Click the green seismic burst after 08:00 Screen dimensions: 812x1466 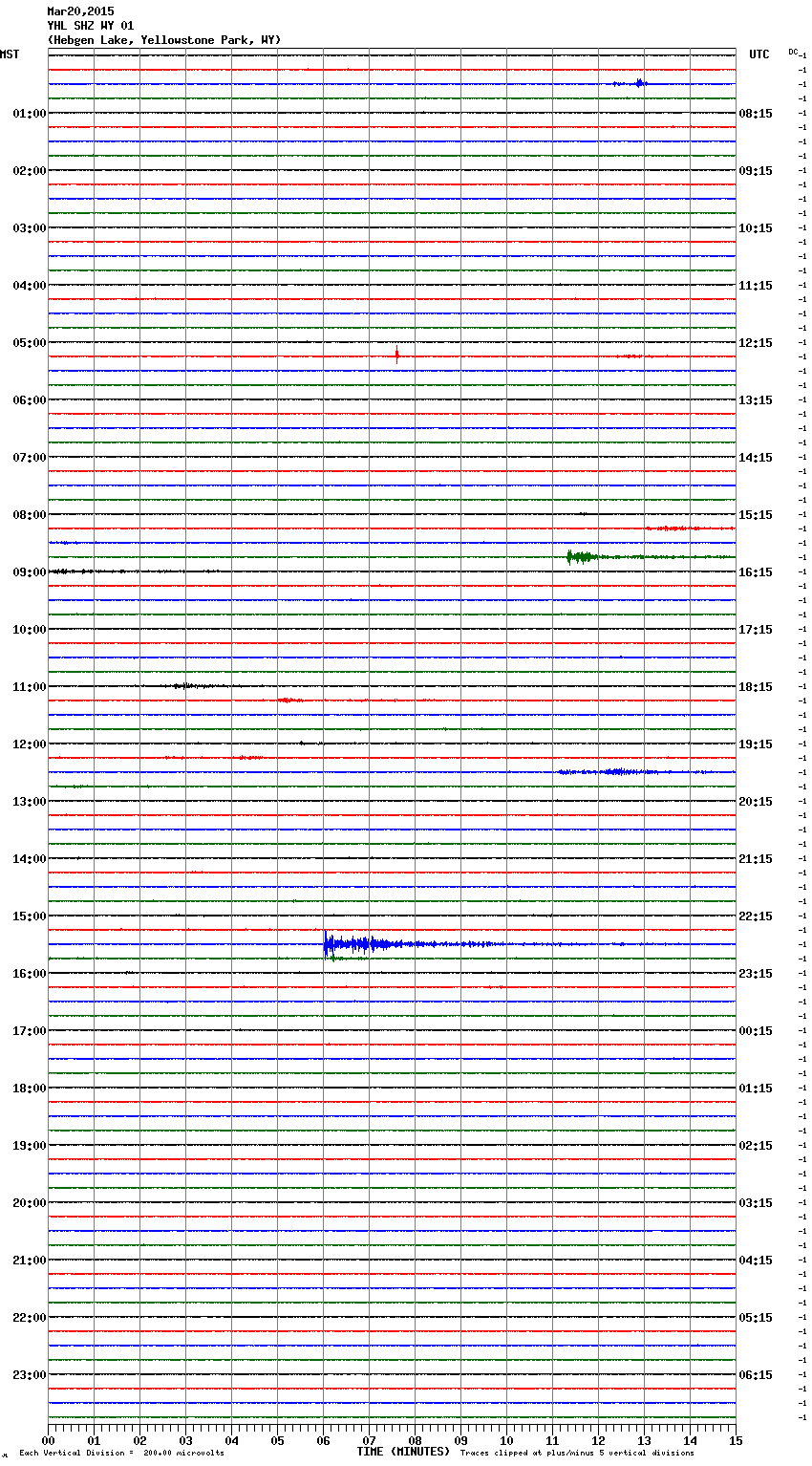click(583, 557)
